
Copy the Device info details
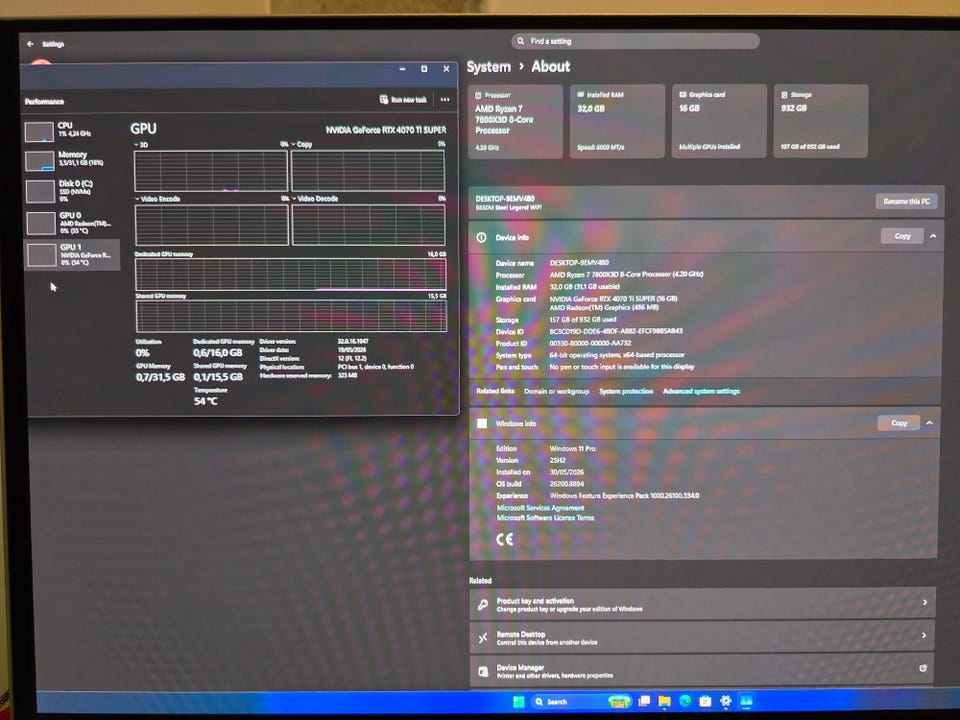pyautogui.click(x=902, y=236)
